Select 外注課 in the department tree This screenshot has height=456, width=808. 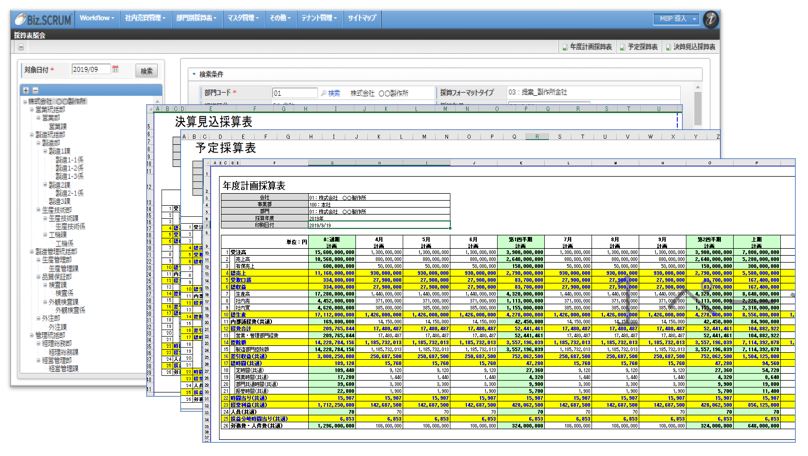click(57, 327)
